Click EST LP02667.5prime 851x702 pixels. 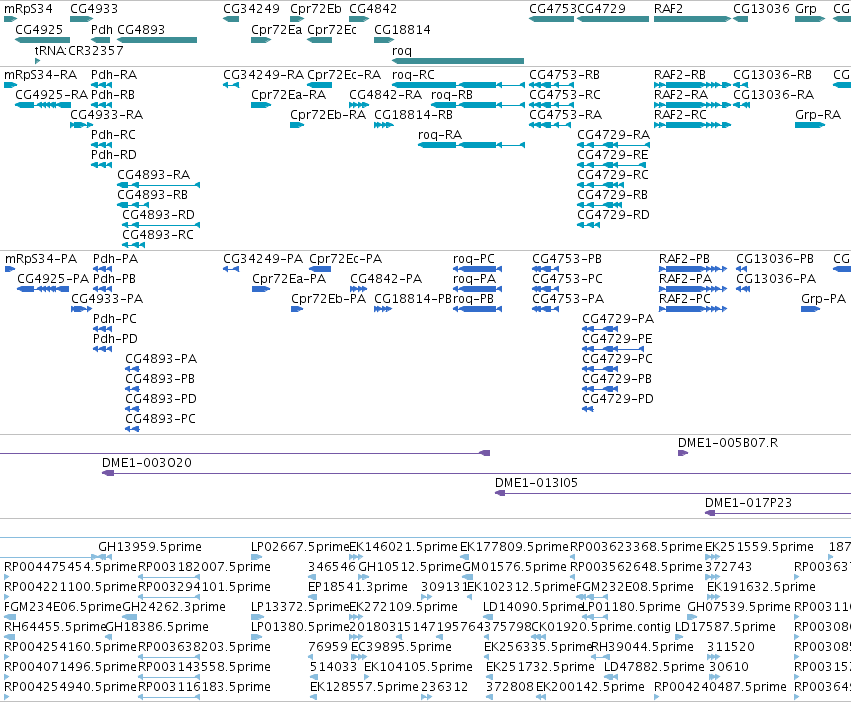click(300, 546)
